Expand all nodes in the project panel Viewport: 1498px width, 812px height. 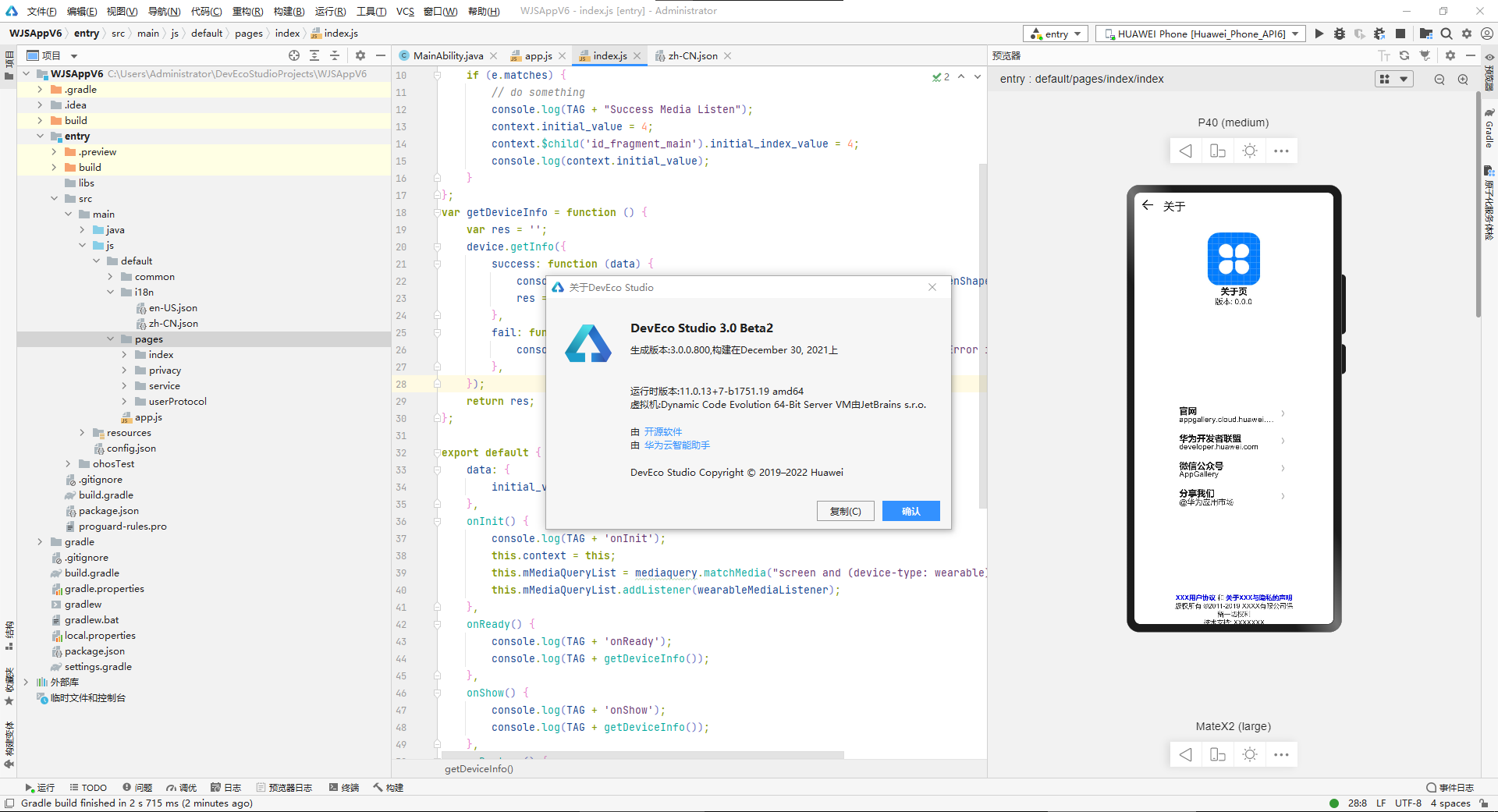[314, 55]
